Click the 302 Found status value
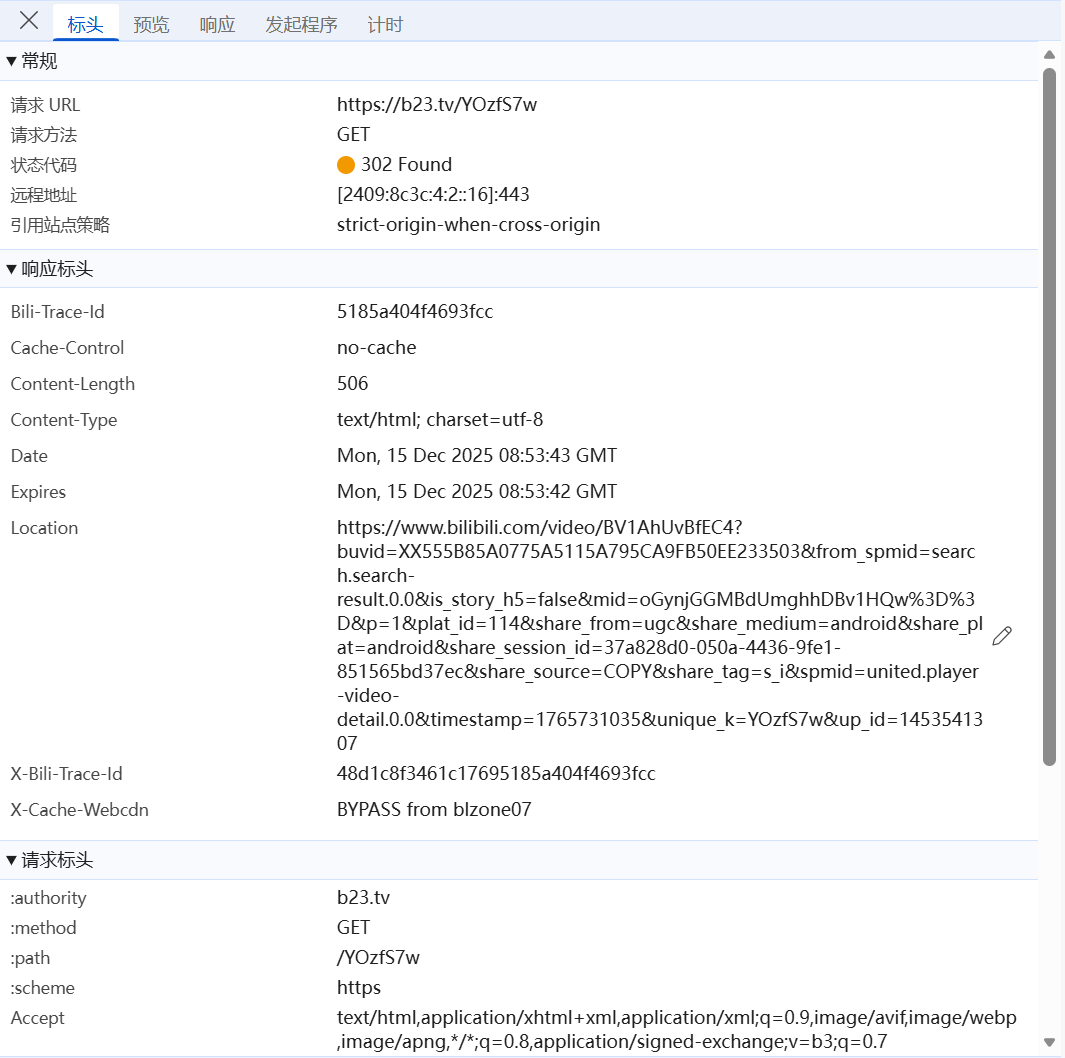Screen dimensions: 1065x1058 [x=406, y=164]
